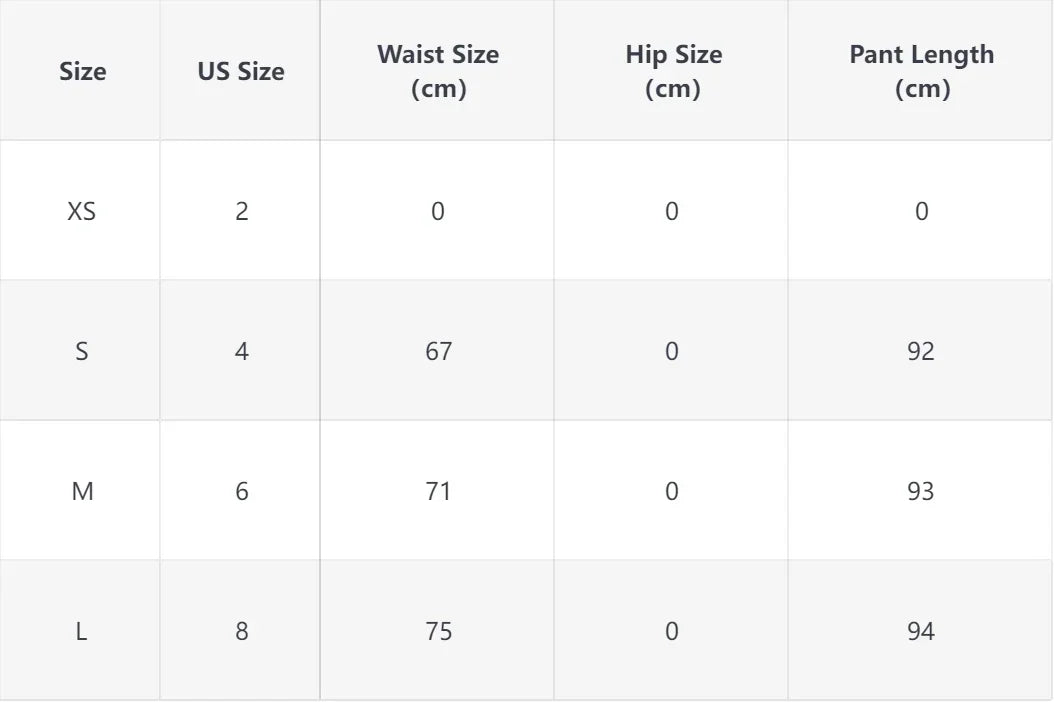Select the "US Size" column header
The height and width of the screenshot is (702, 1054).
[241, 71]
